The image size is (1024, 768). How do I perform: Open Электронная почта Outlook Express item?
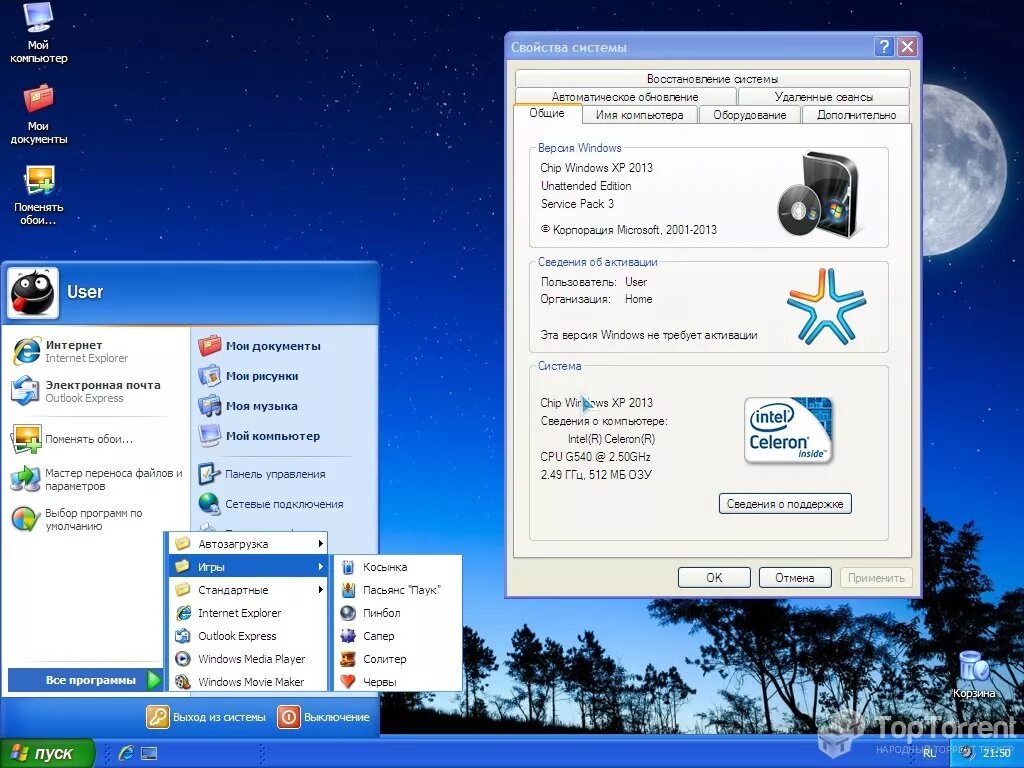pyautogui.click(x=95, y=391)
